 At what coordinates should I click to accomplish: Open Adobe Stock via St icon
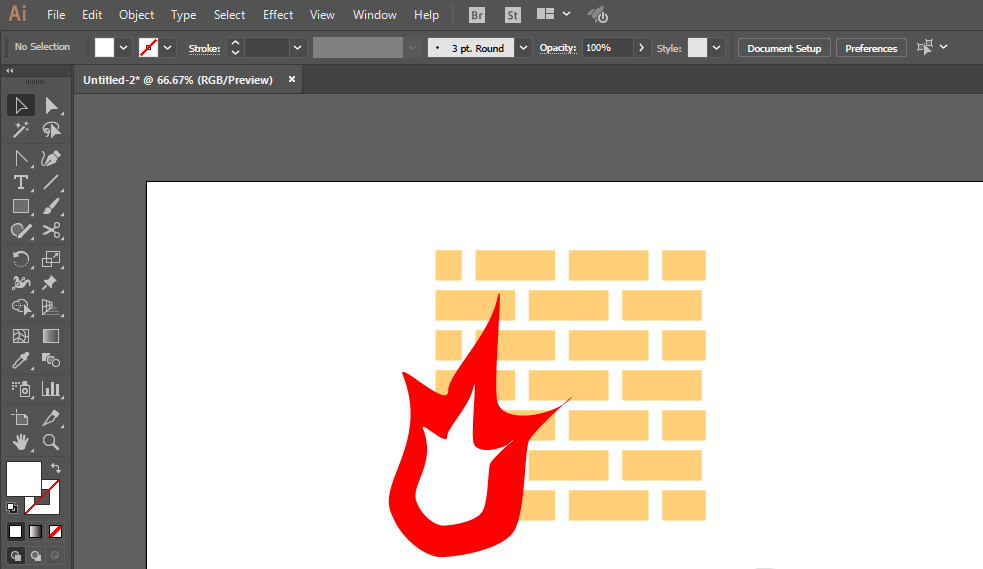(x=513, y=15)
